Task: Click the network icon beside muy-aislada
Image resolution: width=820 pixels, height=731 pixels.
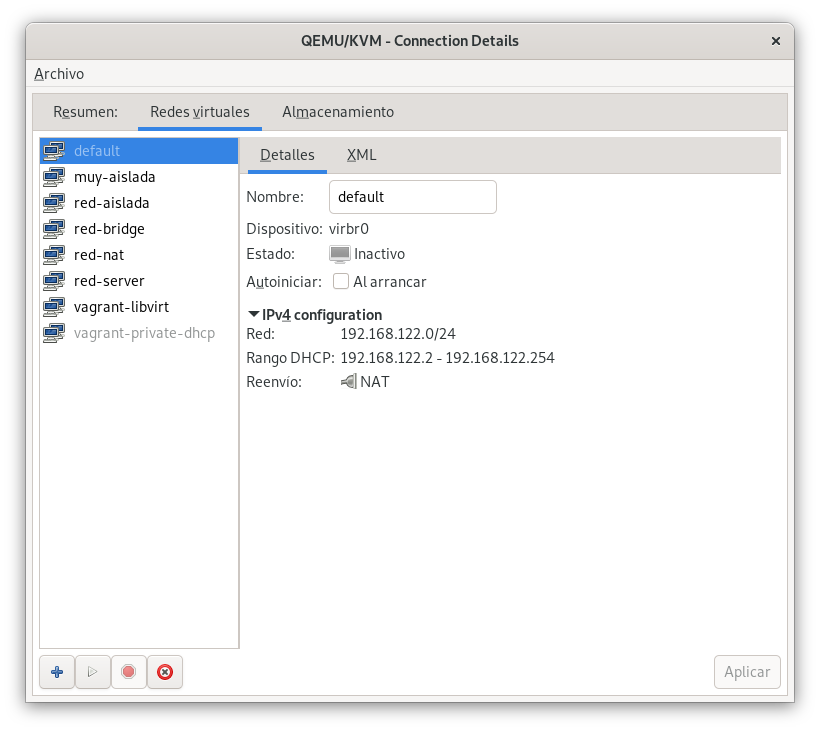Action: [x=54, y=177]
